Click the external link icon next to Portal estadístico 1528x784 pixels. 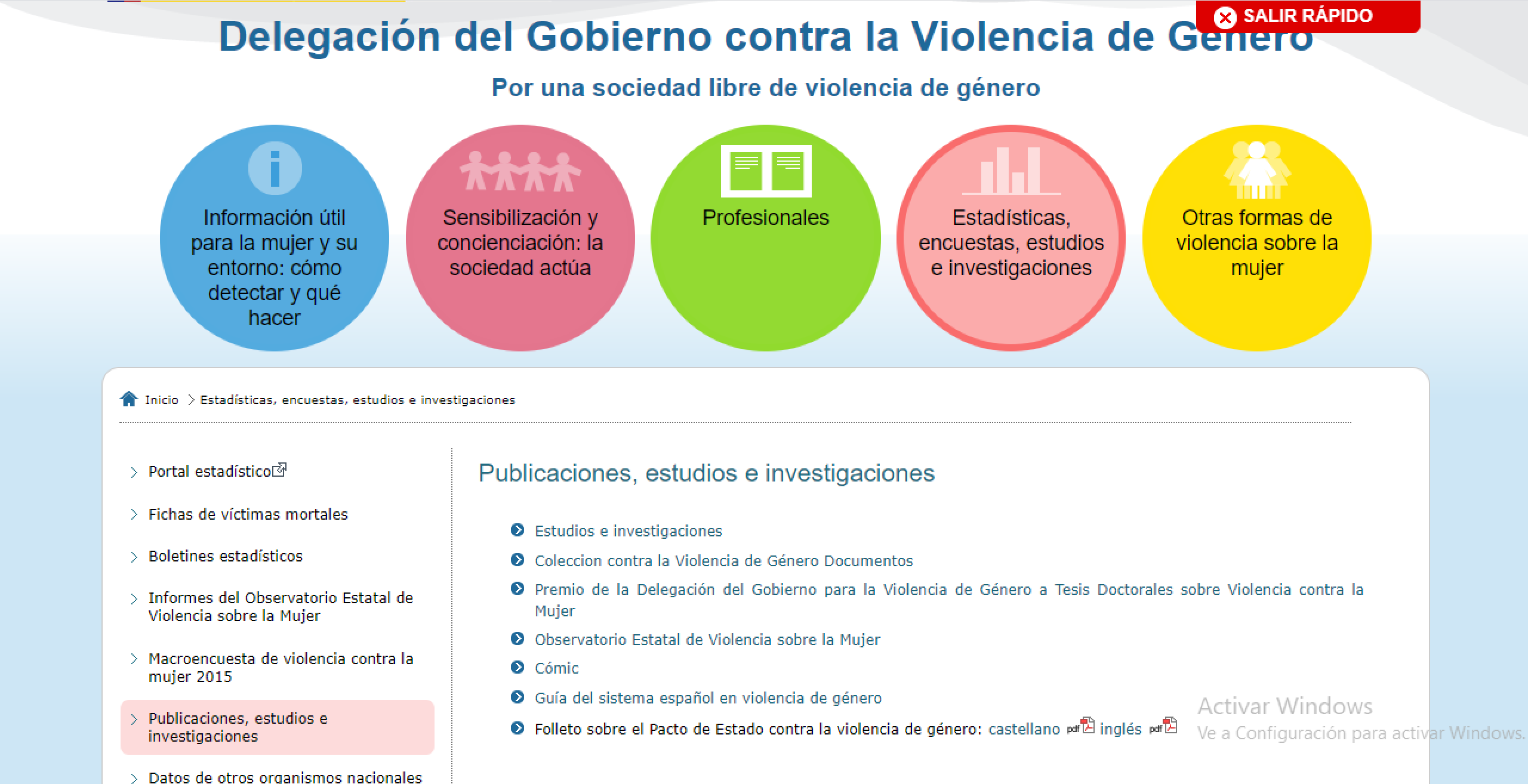tap(279, 470)
